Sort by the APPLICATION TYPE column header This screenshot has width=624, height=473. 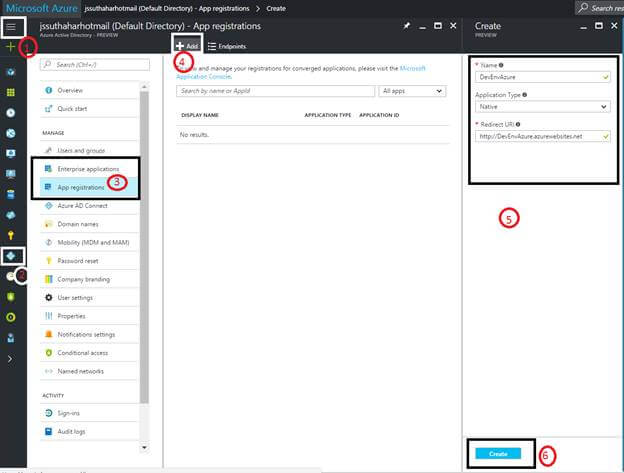328,115
